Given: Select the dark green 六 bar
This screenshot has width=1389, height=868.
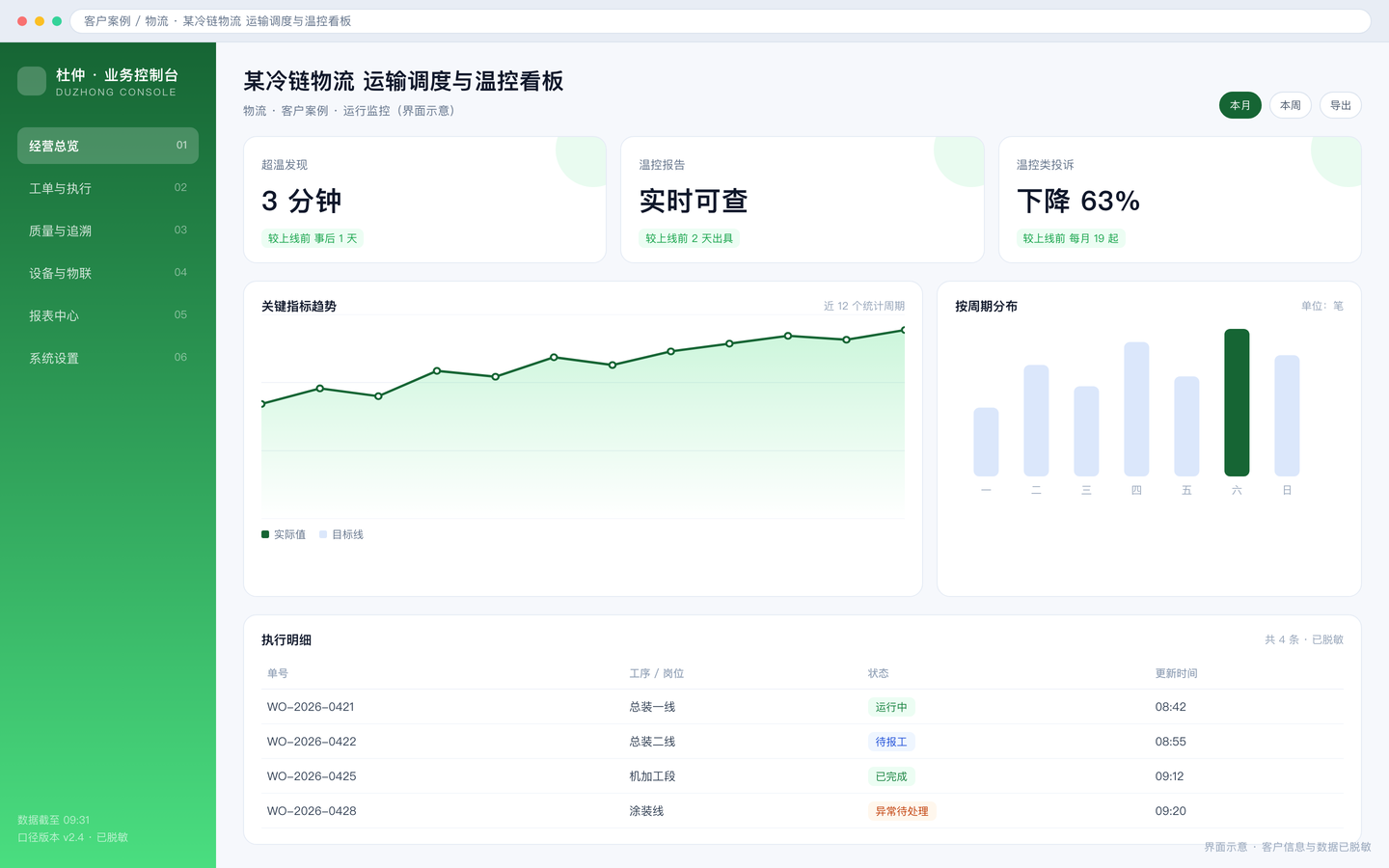Looking at the screenshot, I should click(1237, 402).
